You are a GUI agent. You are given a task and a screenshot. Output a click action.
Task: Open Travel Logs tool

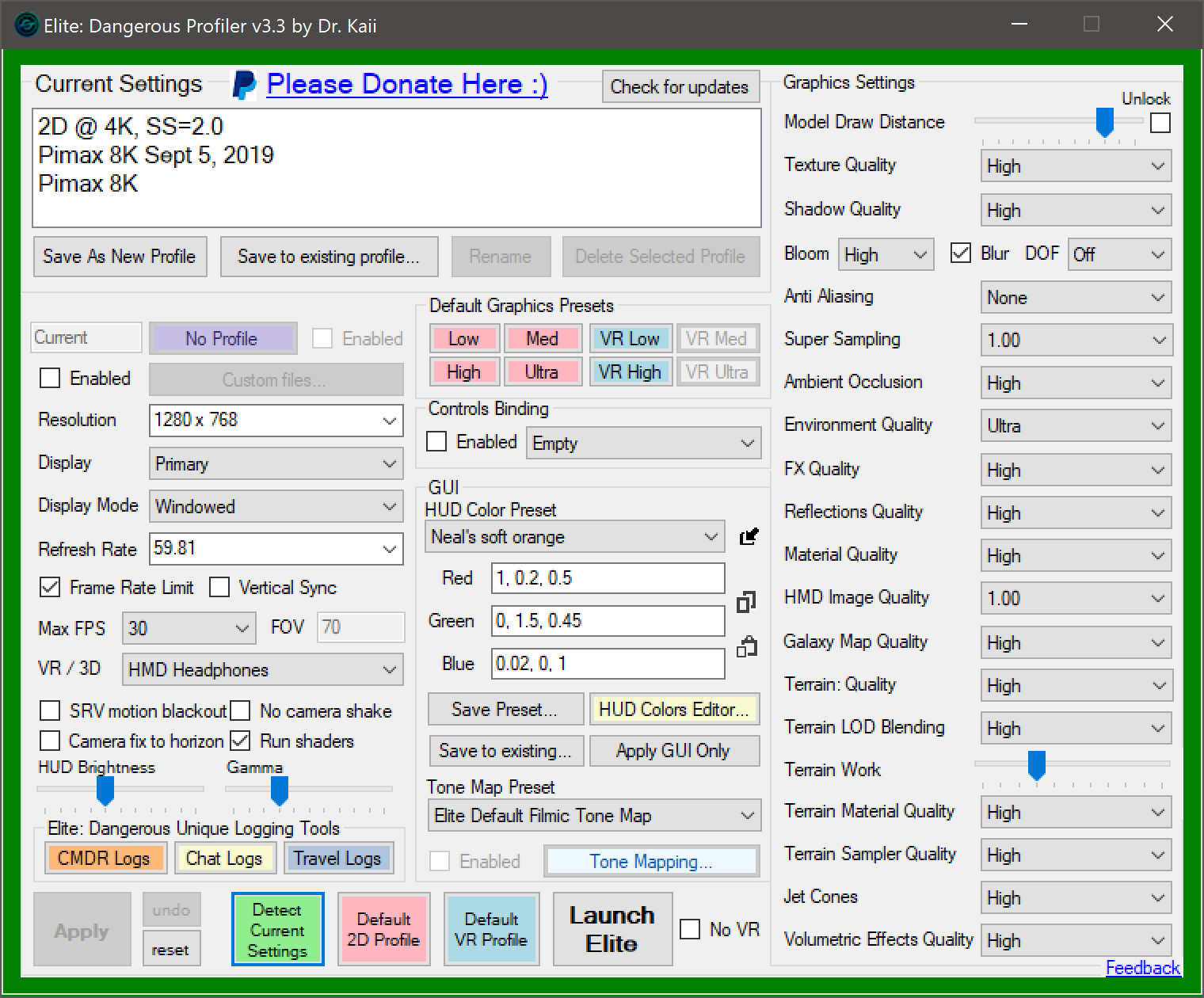pos(337,858)
